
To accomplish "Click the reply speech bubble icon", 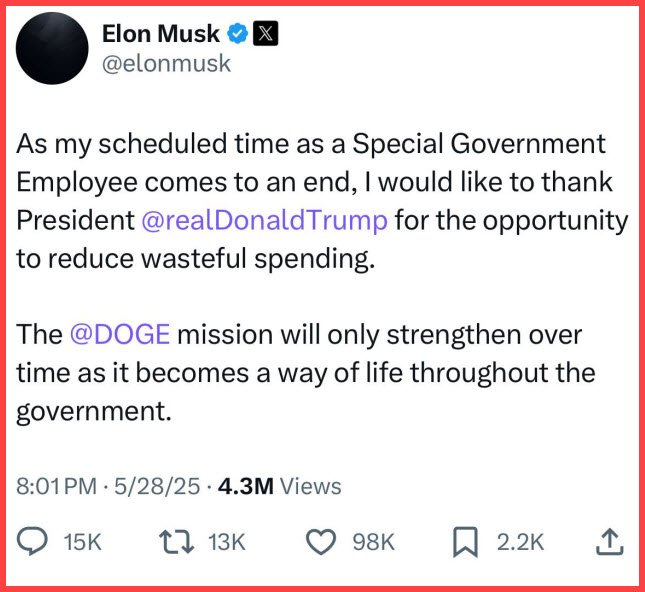I will click(34, 541).
